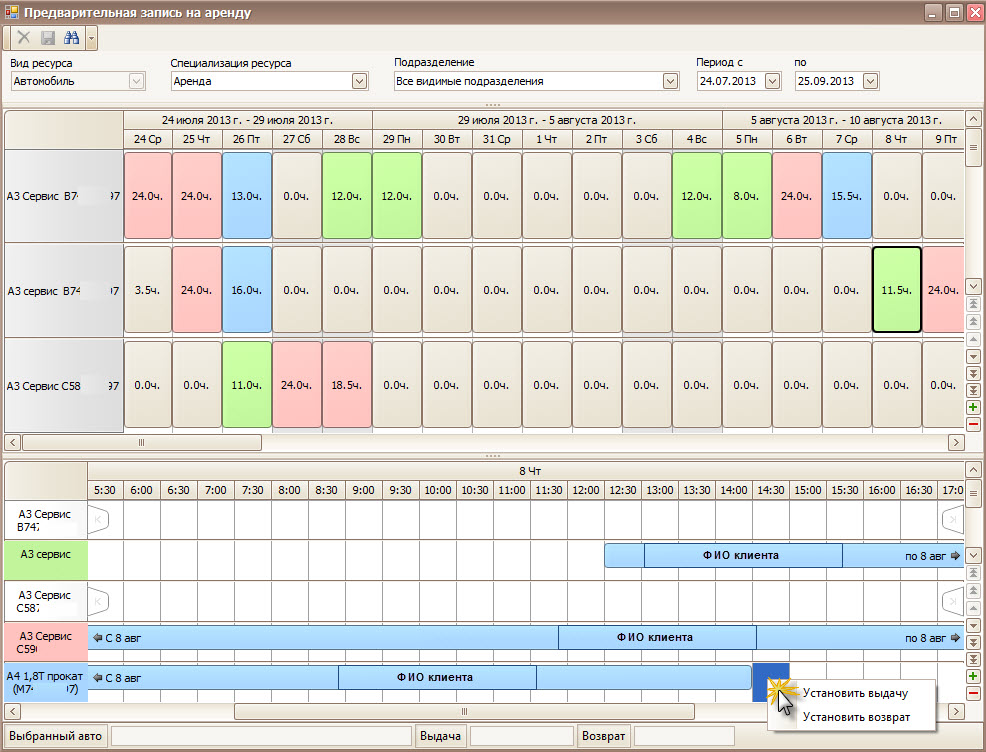The width and height of the screenshot is (986, 752).
Task: Choose Установить выдачу from context menu
Action: [855, 693]
